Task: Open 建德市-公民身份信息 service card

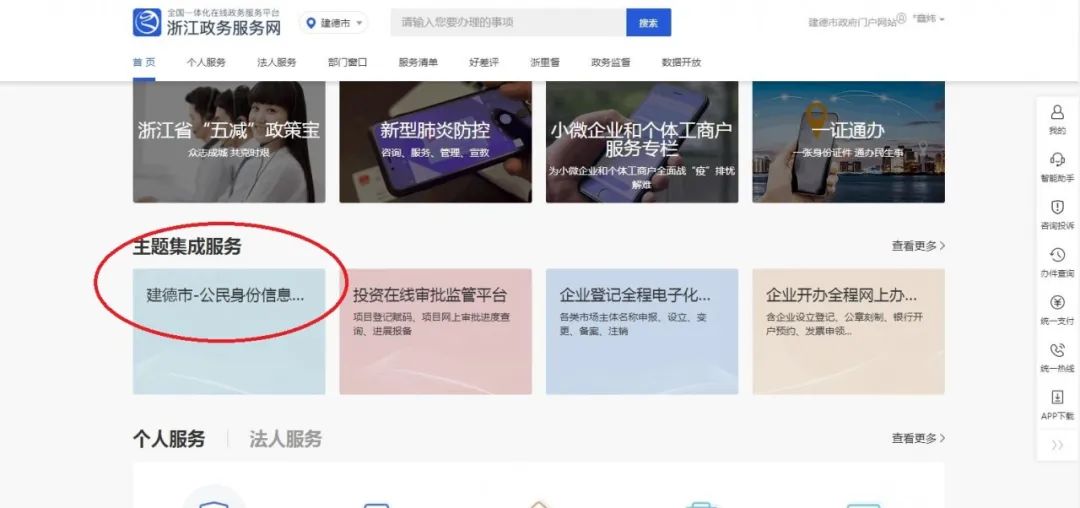Action: coord(229,331)
